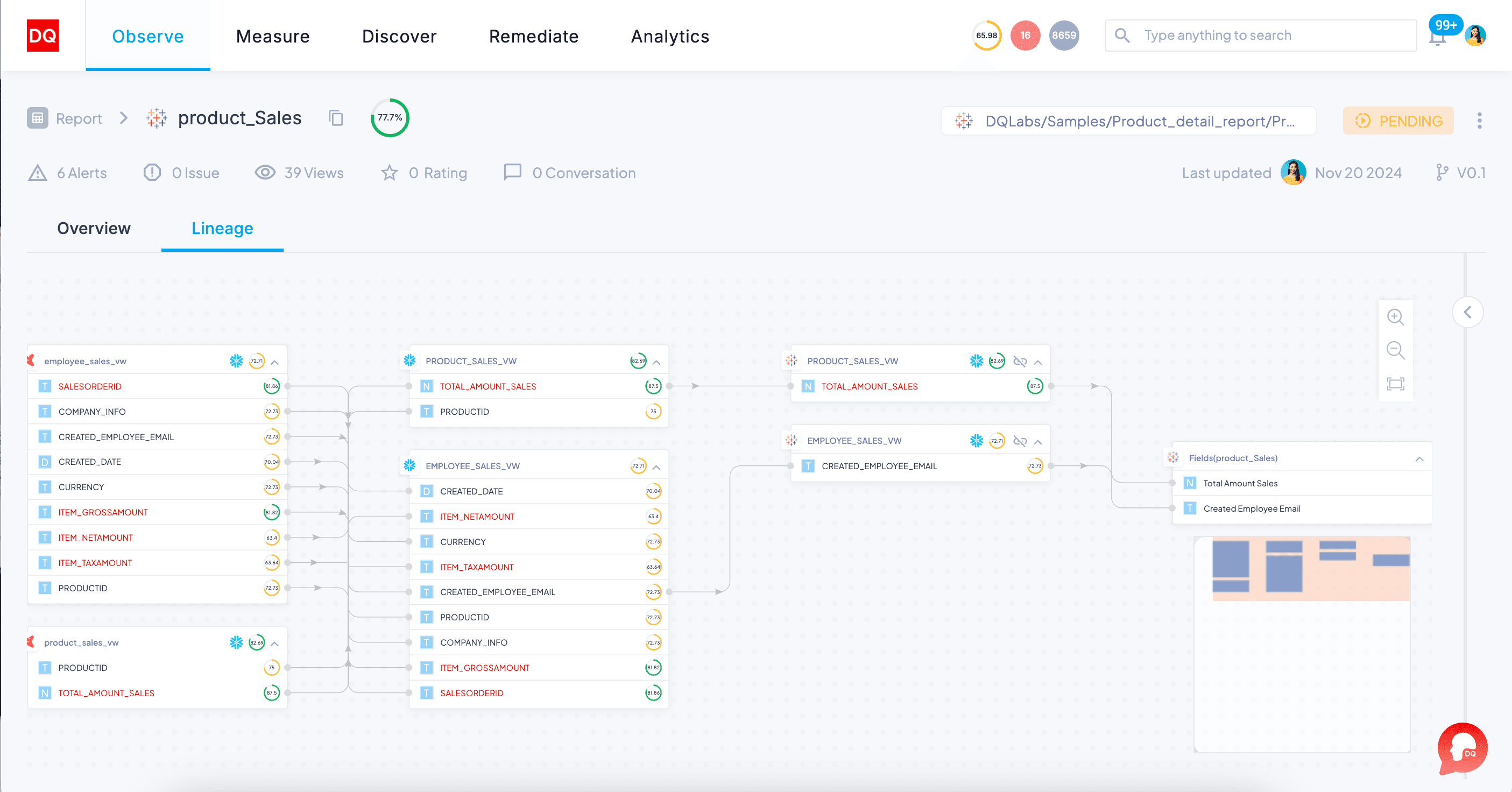Collapse the right side panel arrow
Viewport: 1512px width, 792px height.
point(1468,312)
